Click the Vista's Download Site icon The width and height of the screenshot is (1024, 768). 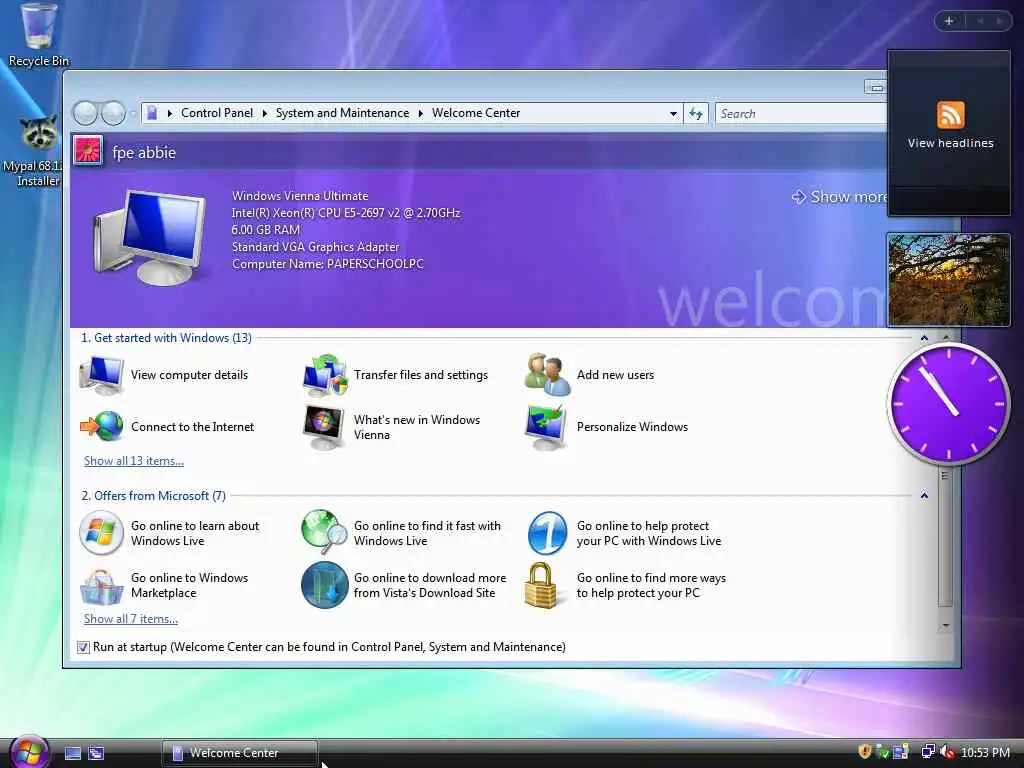tap(325, 585)
